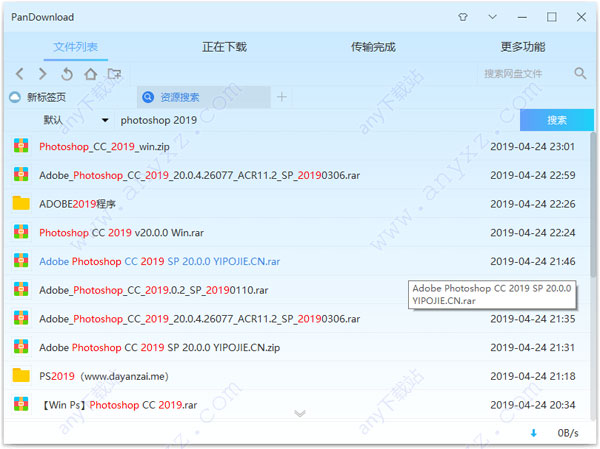Switch to 正在下载 tab

pyautogui.click(x=224, y=47)
